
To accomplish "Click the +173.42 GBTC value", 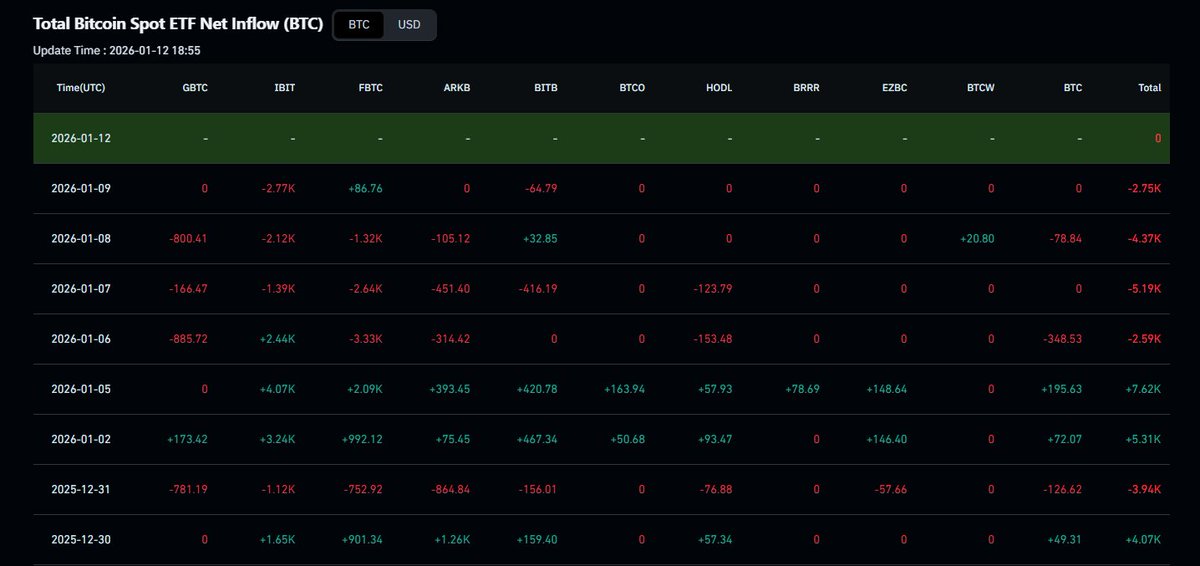I will pyautogui.click(x=187, y=439).
